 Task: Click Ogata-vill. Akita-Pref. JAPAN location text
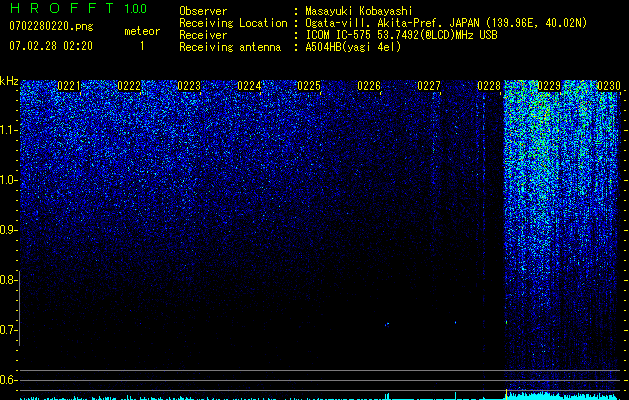pyautogui.click(x=446, y=23)
